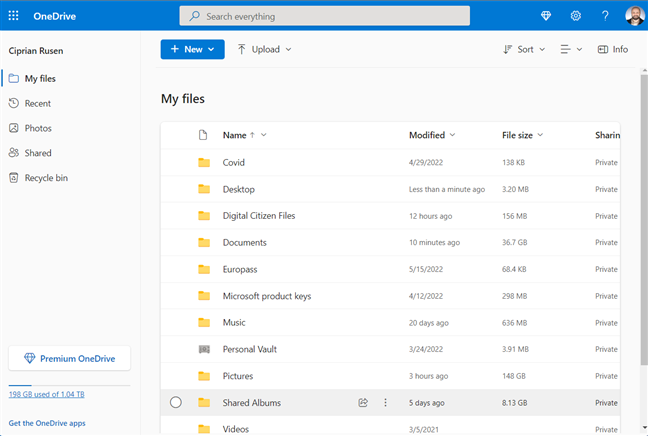
Task: Open the Documents folder name
Action: pyautogui.click(x=245, y=243)
